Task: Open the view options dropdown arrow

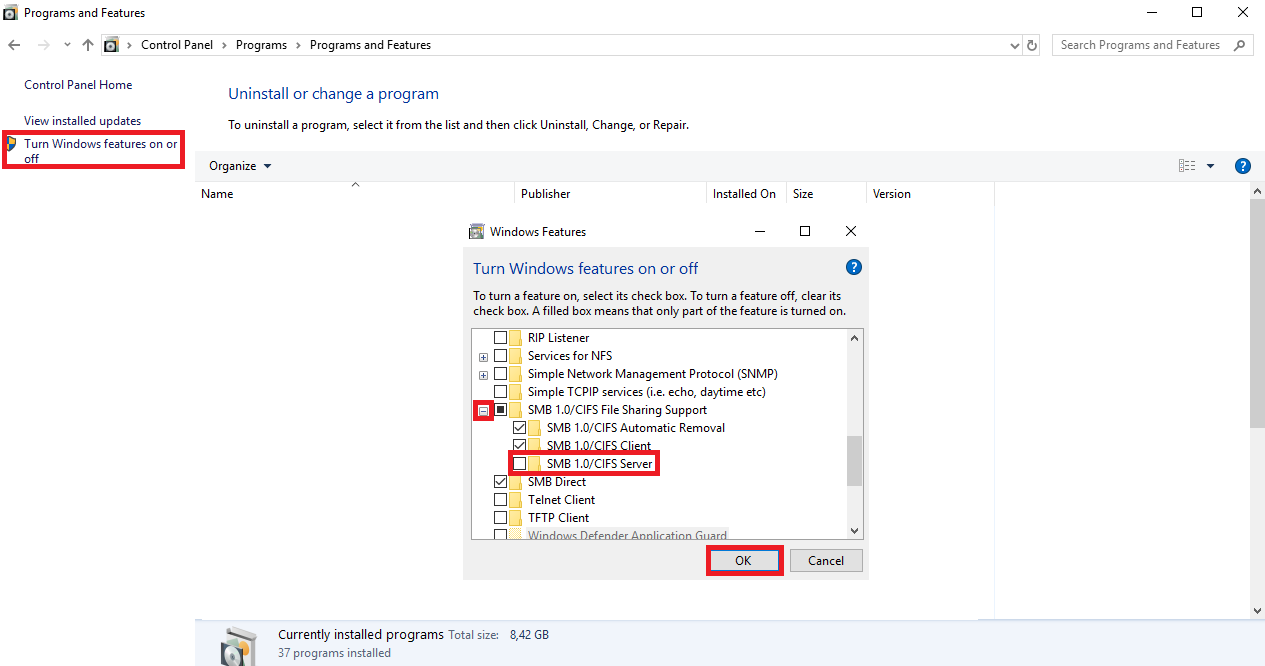Action: click(x=1210, y=166)
